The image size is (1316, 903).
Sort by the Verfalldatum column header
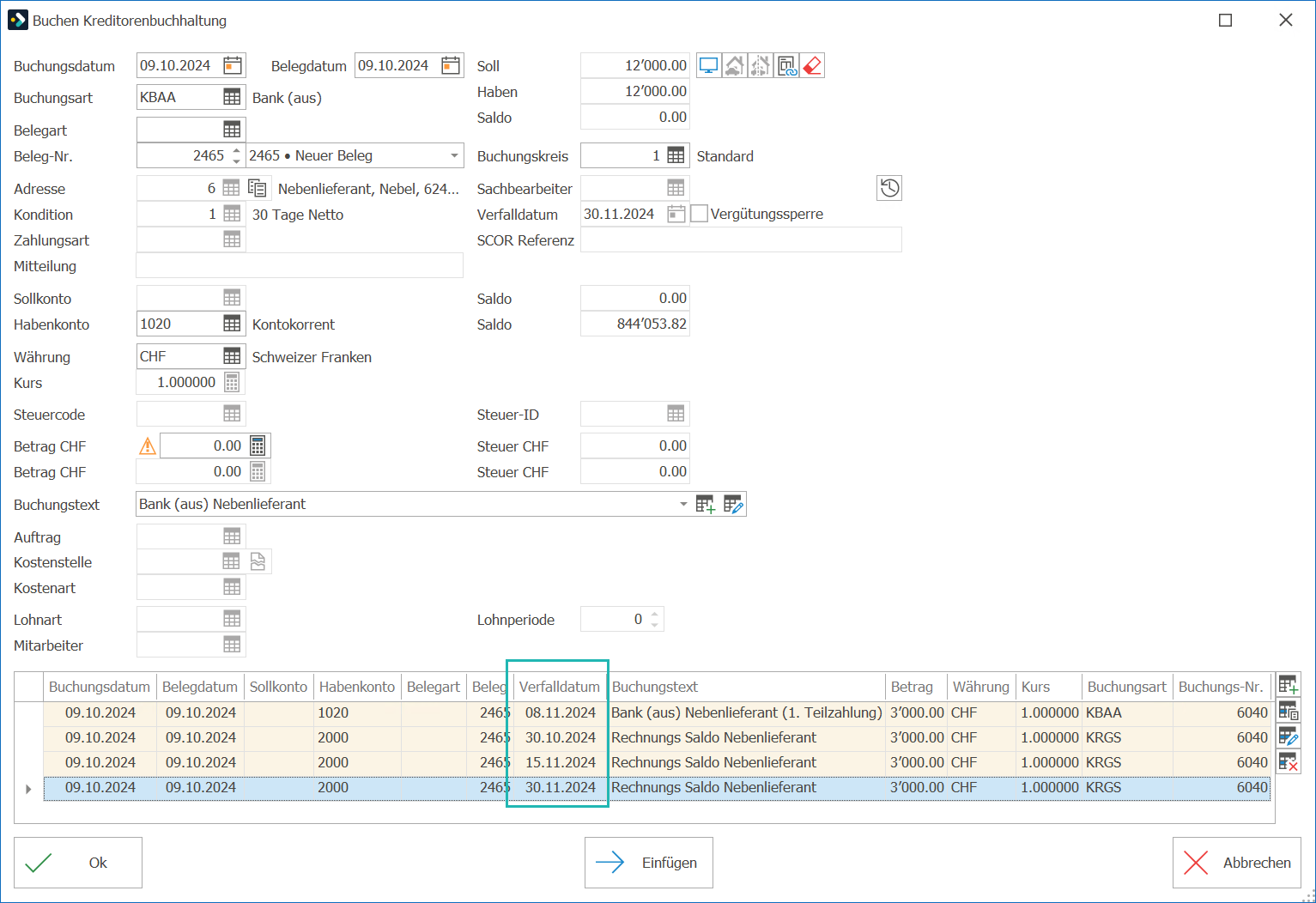(x=560, y=687)
